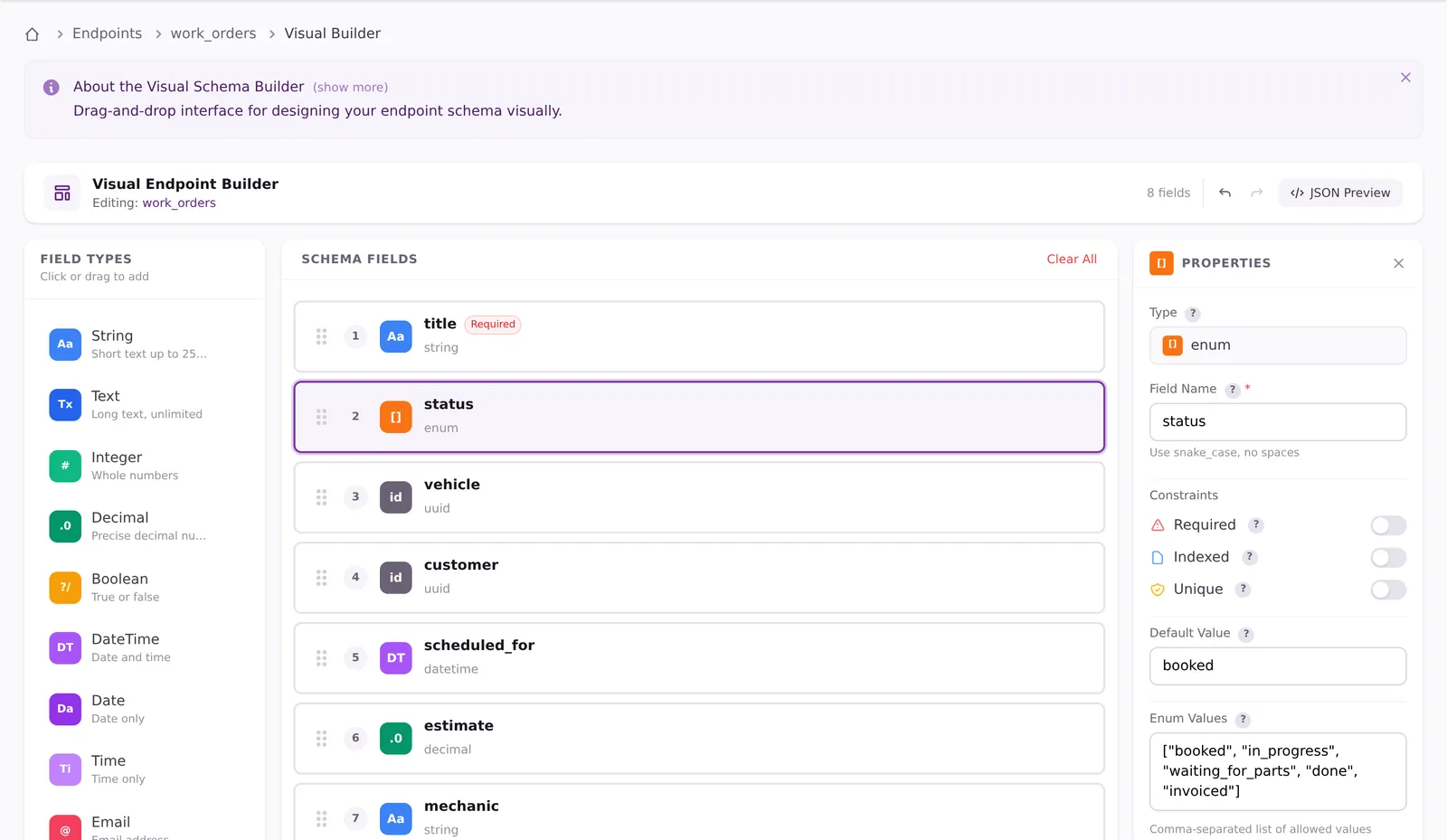Add a Time field type

click(145, 769)
